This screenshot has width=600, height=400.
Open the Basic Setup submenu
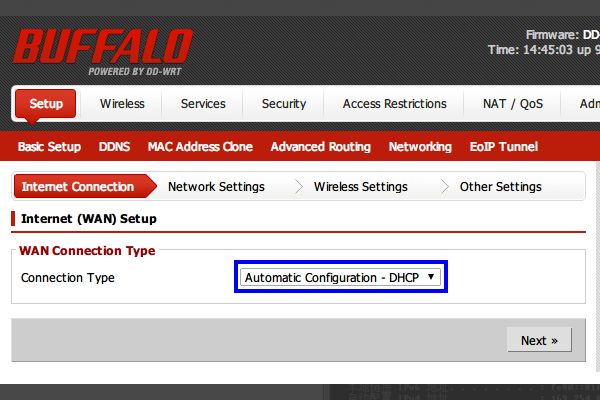[x=49, y=147]
